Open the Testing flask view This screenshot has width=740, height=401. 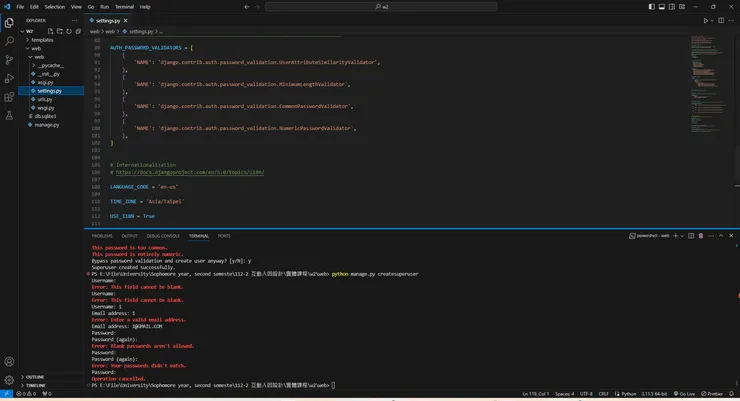[x=10, y=115]
